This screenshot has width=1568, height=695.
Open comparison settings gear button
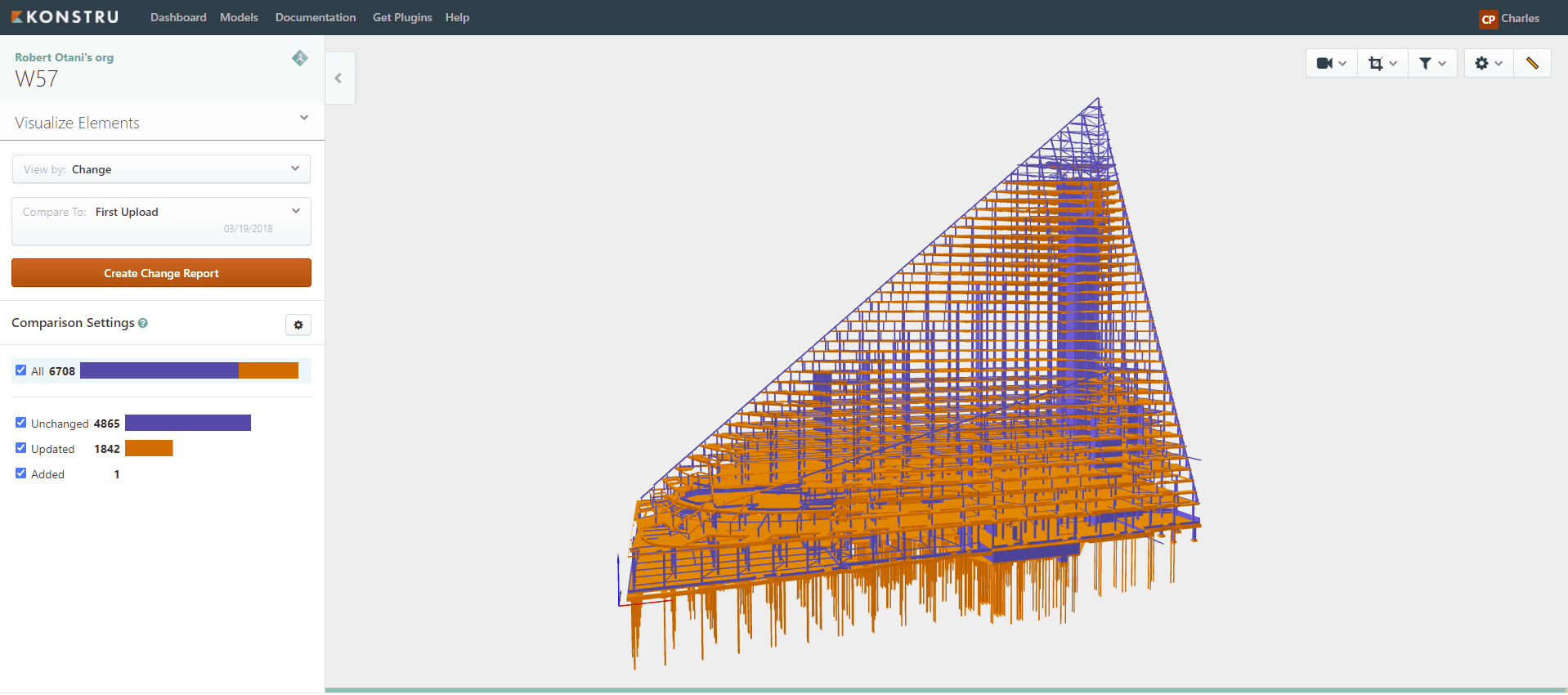298,325
